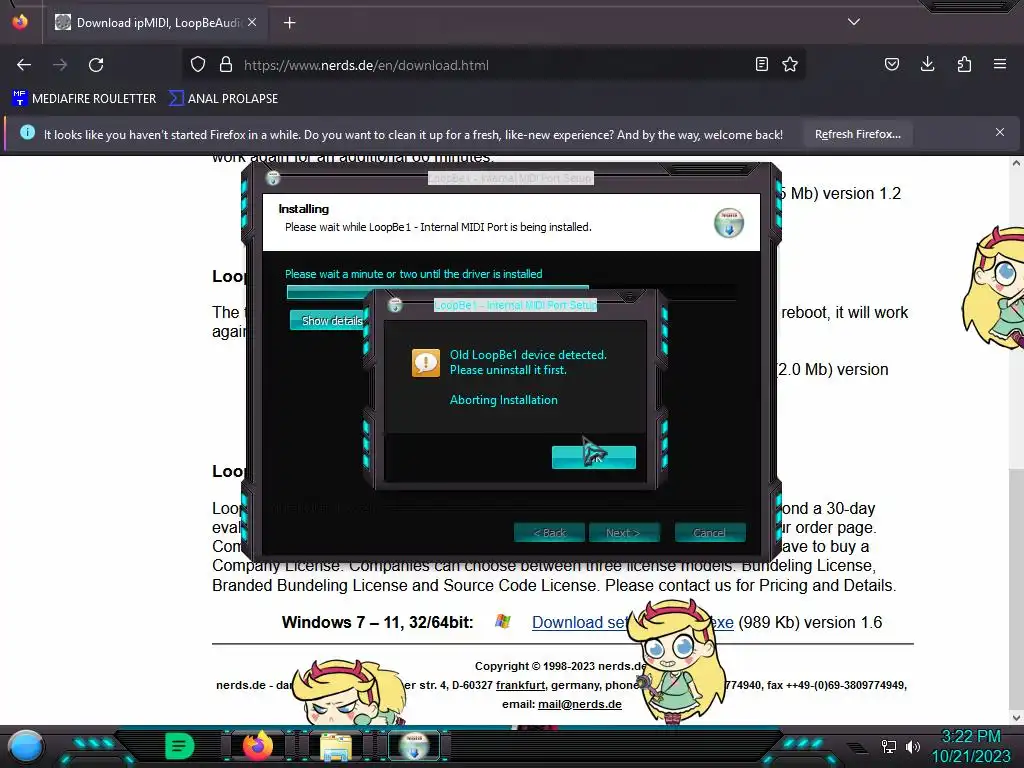The width and height of the screenshot is (1024, 768).
Task: Click the frankfurt link in footer
Action: pyautogui.click(x=520, y=685)
